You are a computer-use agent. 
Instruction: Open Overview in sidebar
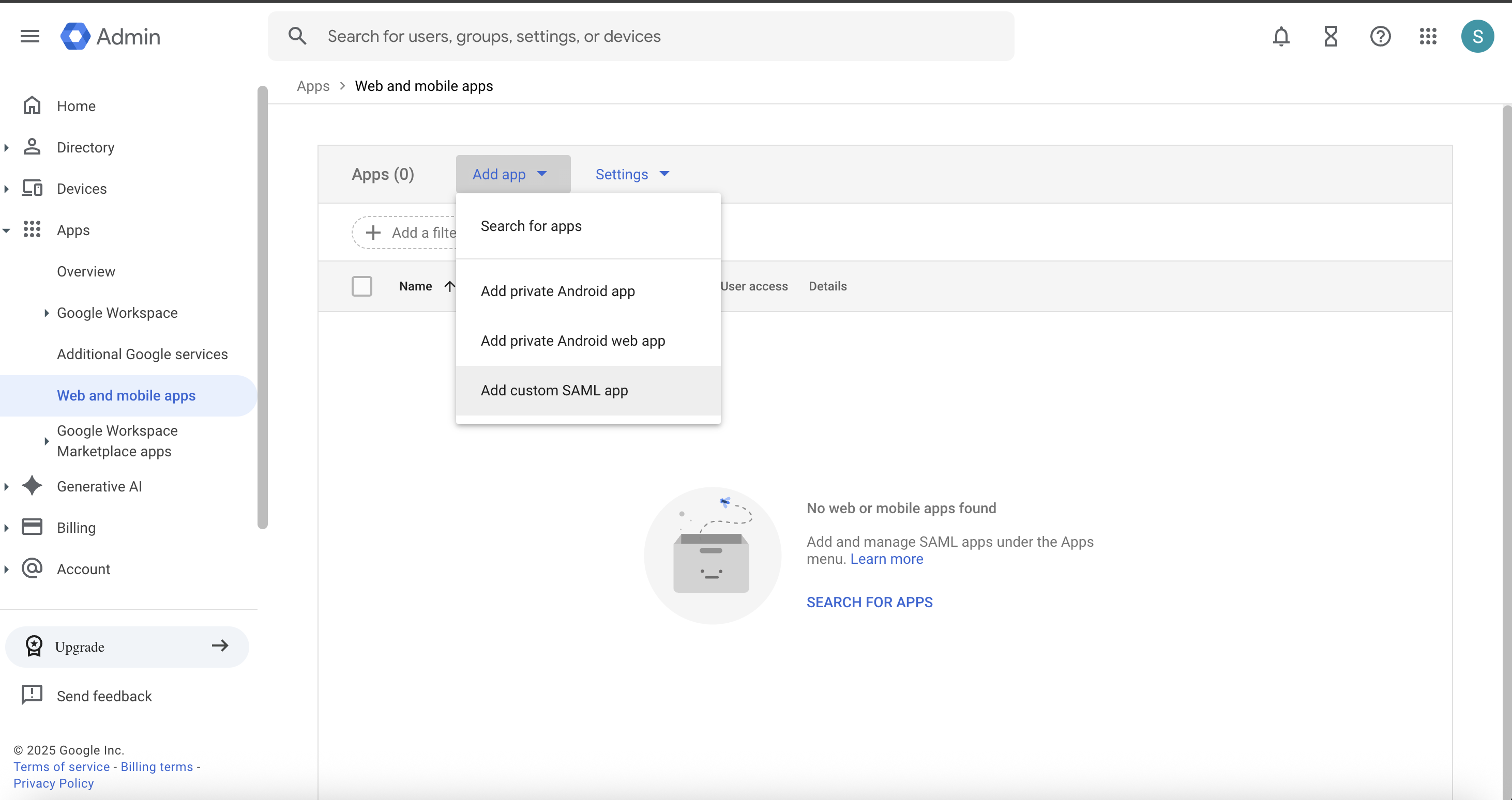click(x=86, y=271)
